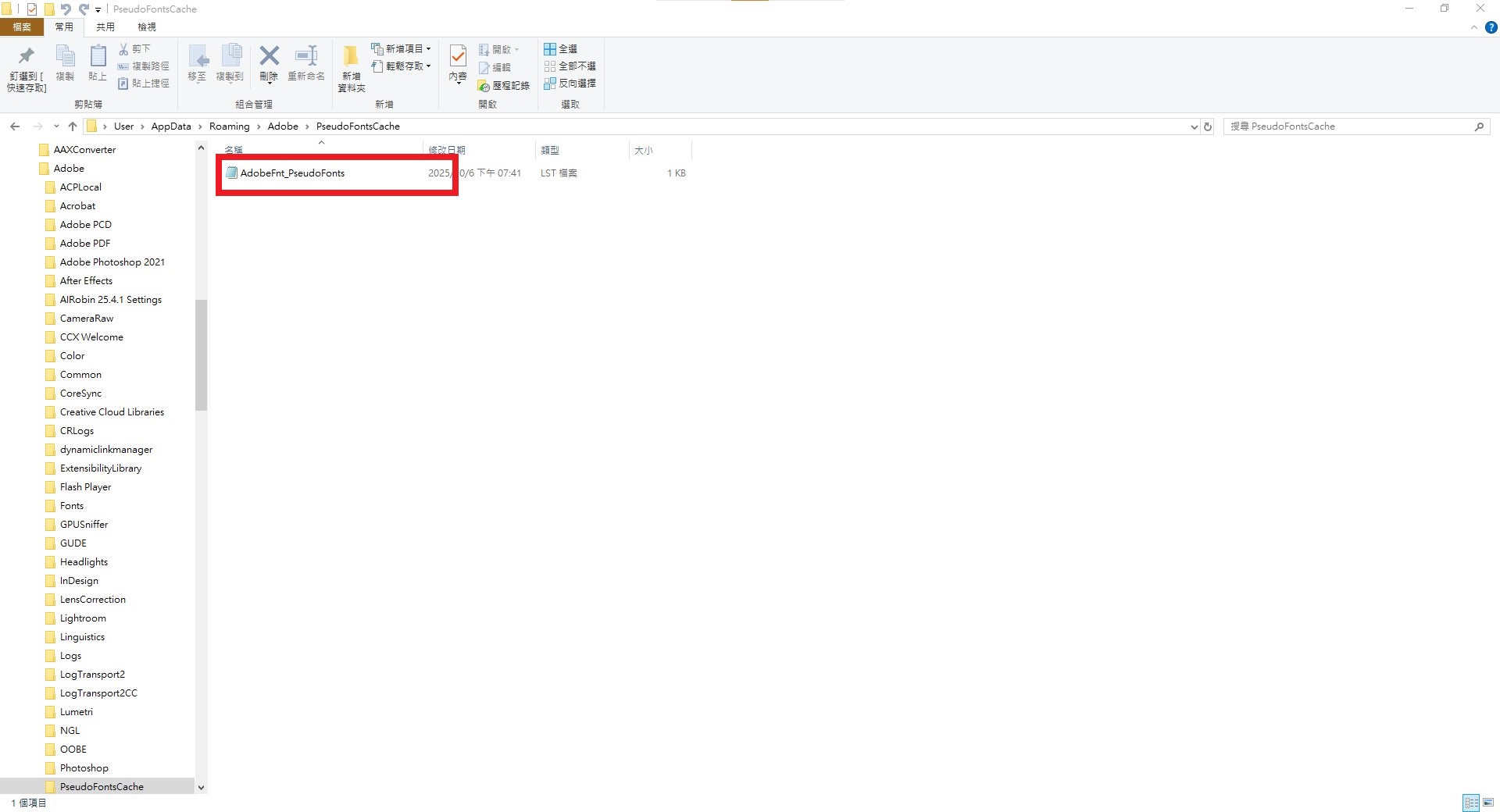Click the Copy to icon
Viewport: 1500px width, 812px height.
click(230, 56)
